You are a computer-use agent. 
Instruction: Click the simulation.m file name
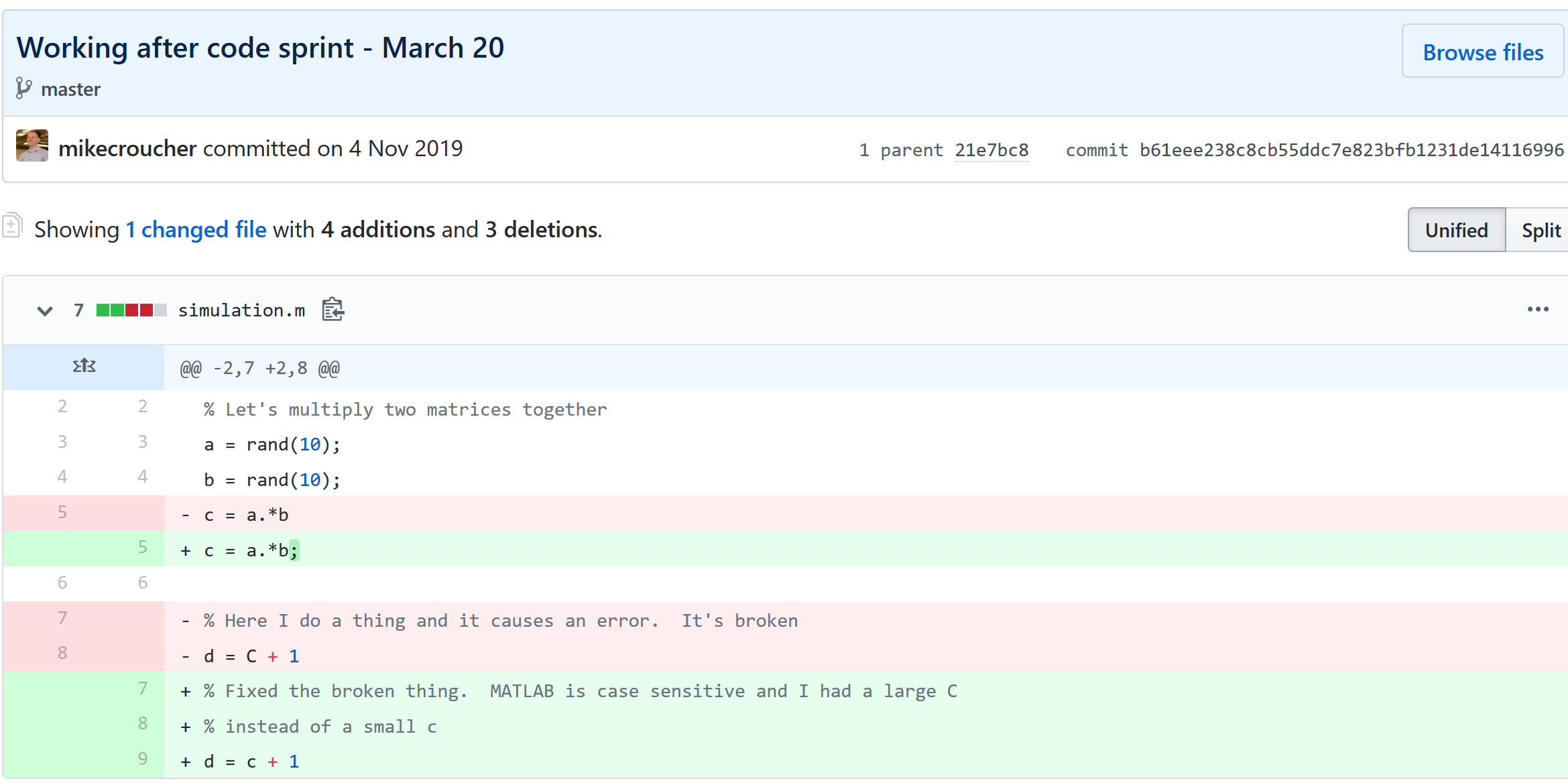(x=241, y=310)
